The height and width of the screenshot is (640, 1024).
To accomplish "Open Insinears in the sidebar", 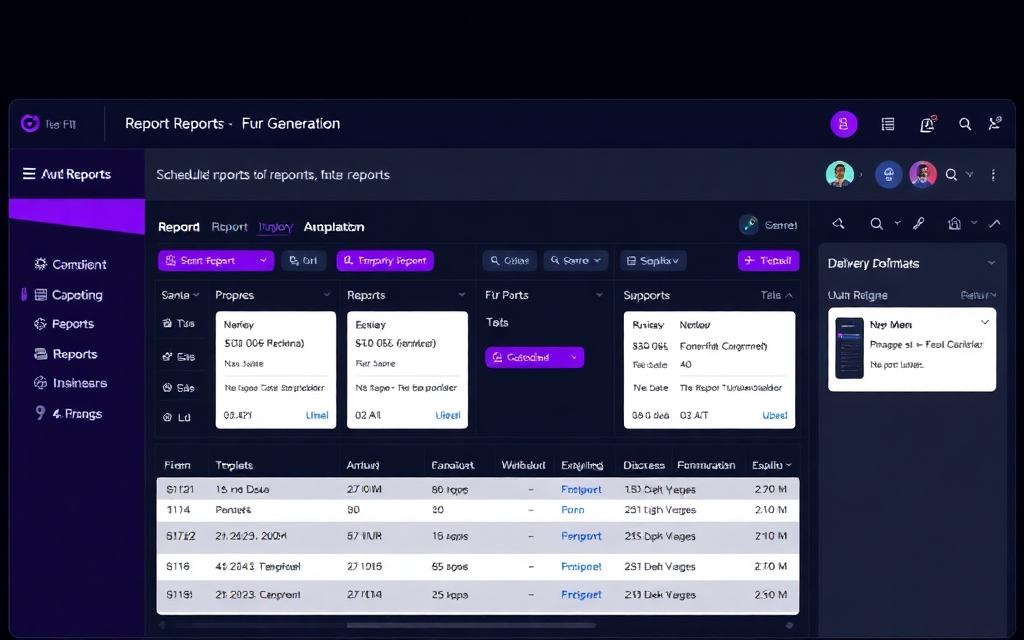I will pyautogui.click(x=71, y=383).
